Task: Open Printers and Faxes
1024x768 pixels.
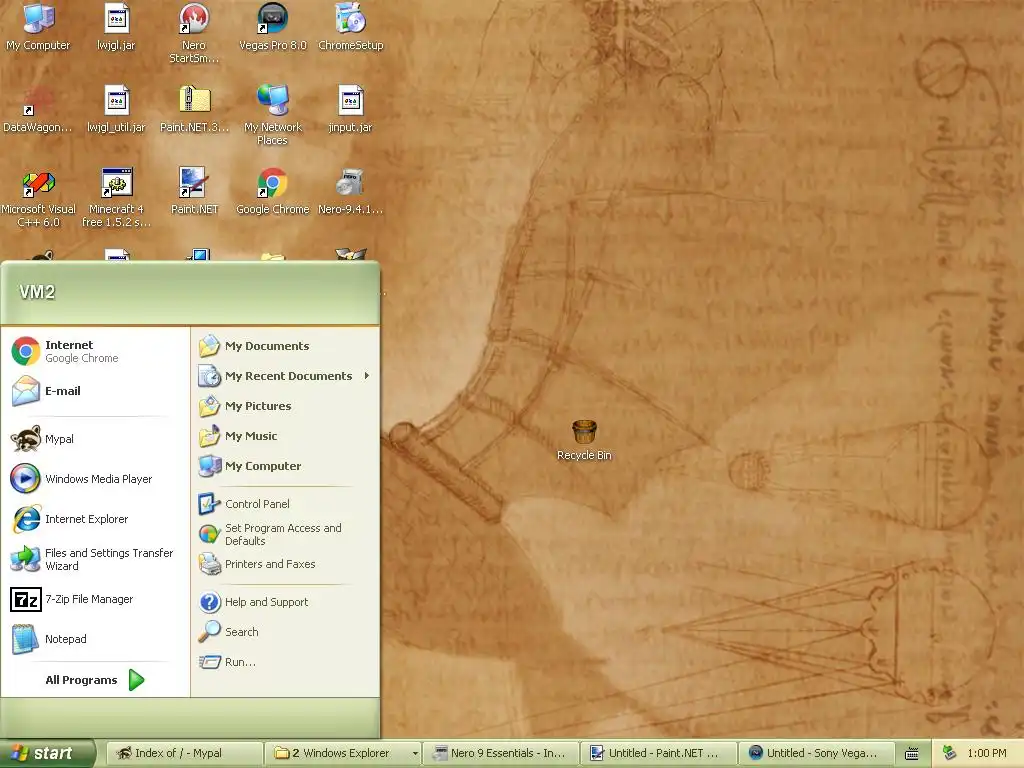Action: [x=285, y=564]
